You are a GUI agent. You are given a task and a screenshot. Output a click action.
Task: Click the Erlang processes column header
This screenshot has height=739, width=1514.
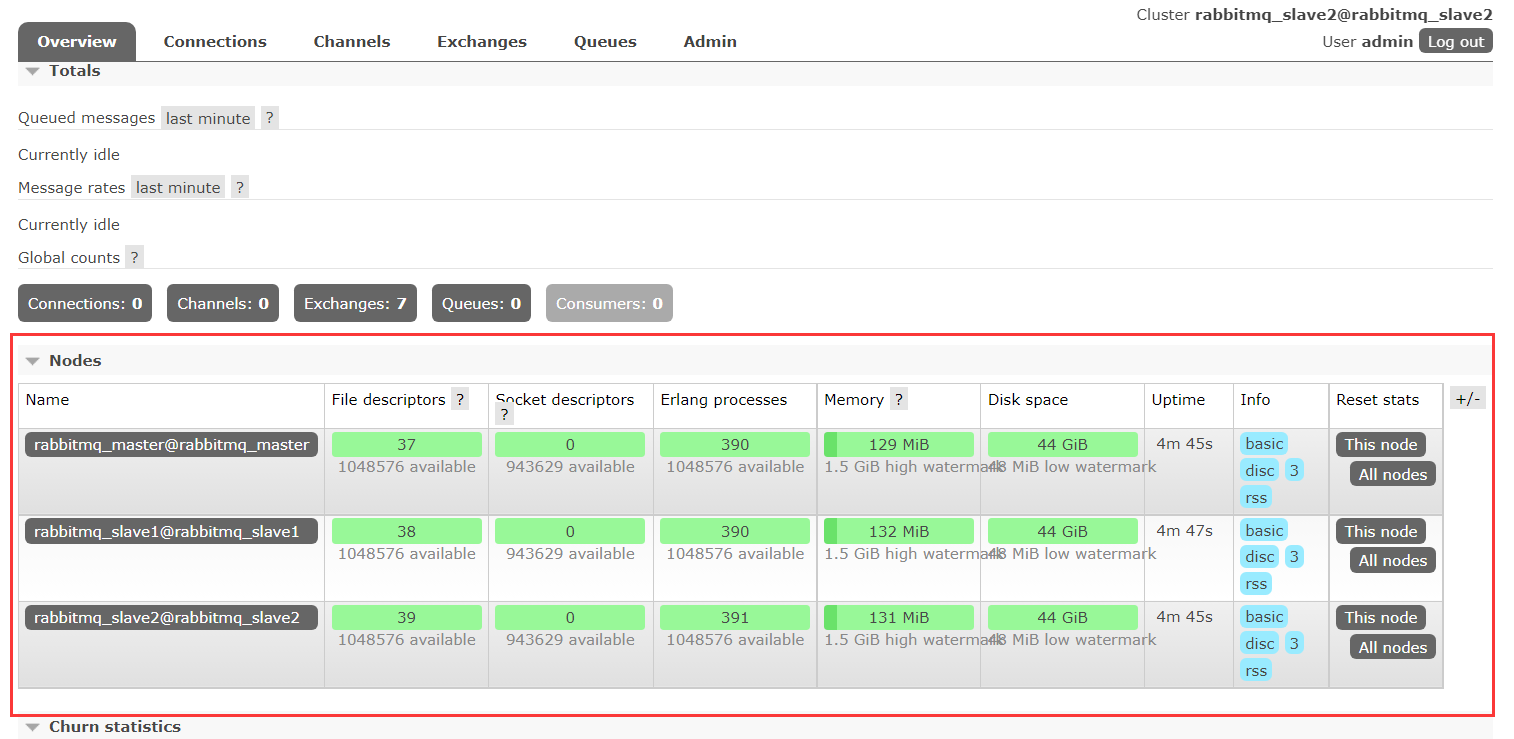724,400
